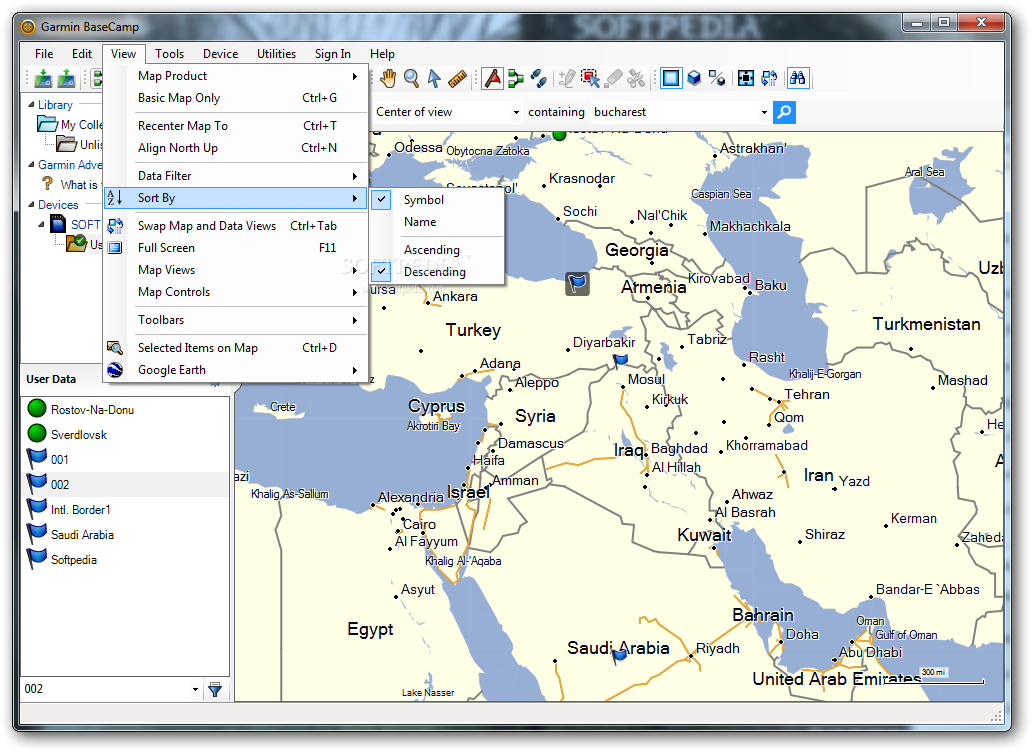Choose Descending sort order

pyautogui.click(x=436, y=272)
